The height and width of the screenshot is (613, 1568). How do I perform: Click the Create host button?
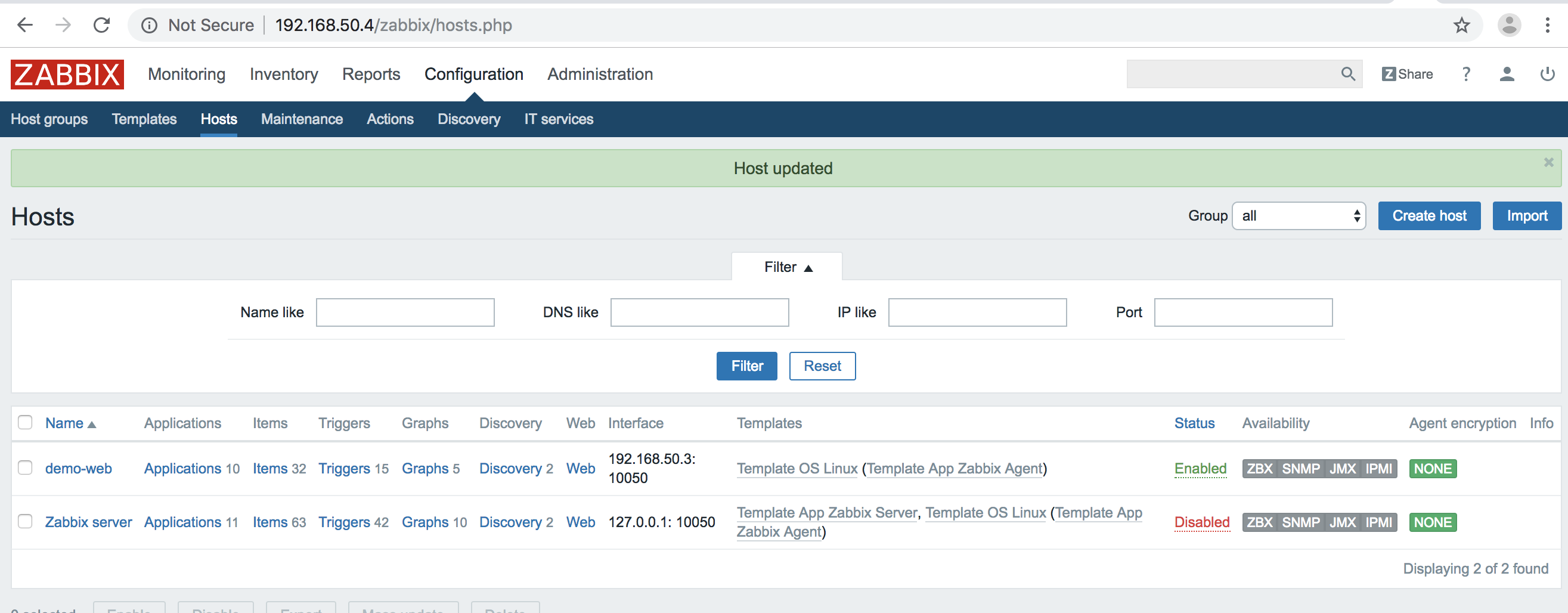tap(1428, 216)
